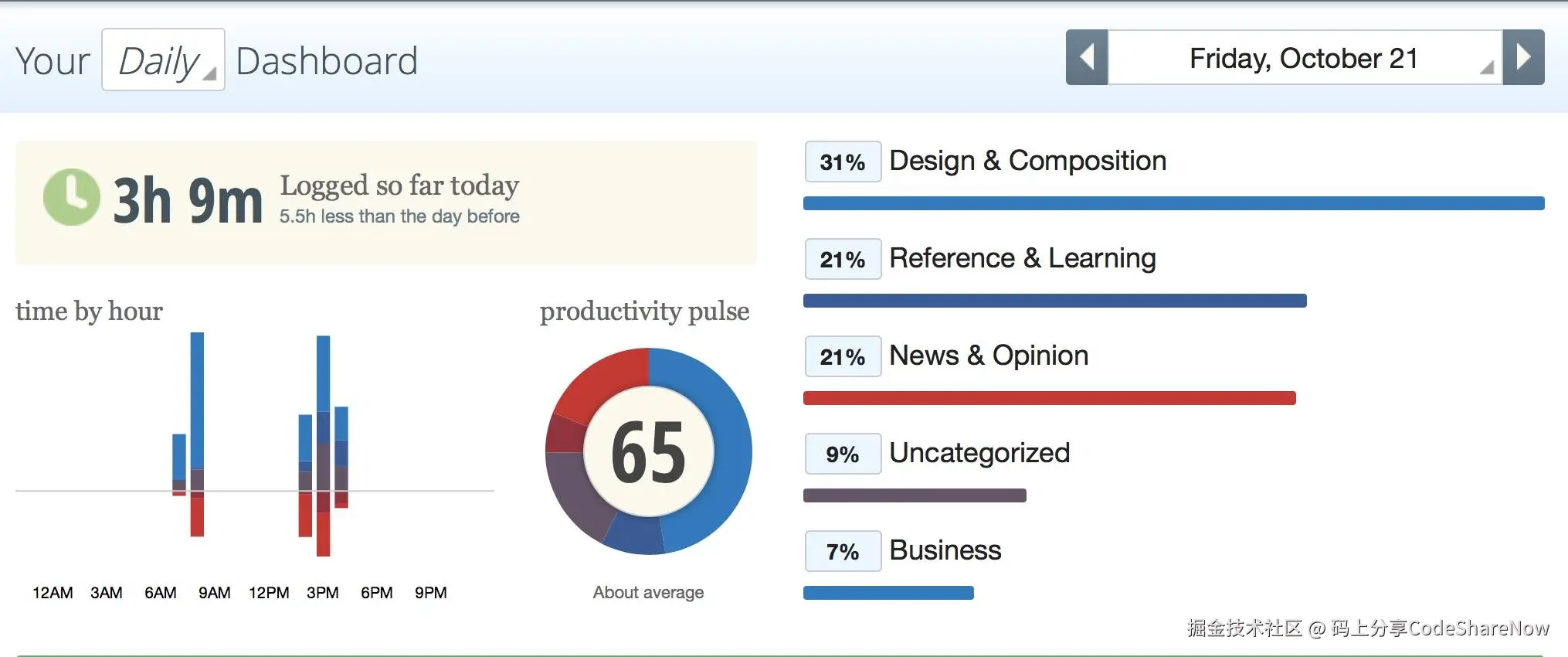Click the Uncategorized purple progress bar

[915, 495]
